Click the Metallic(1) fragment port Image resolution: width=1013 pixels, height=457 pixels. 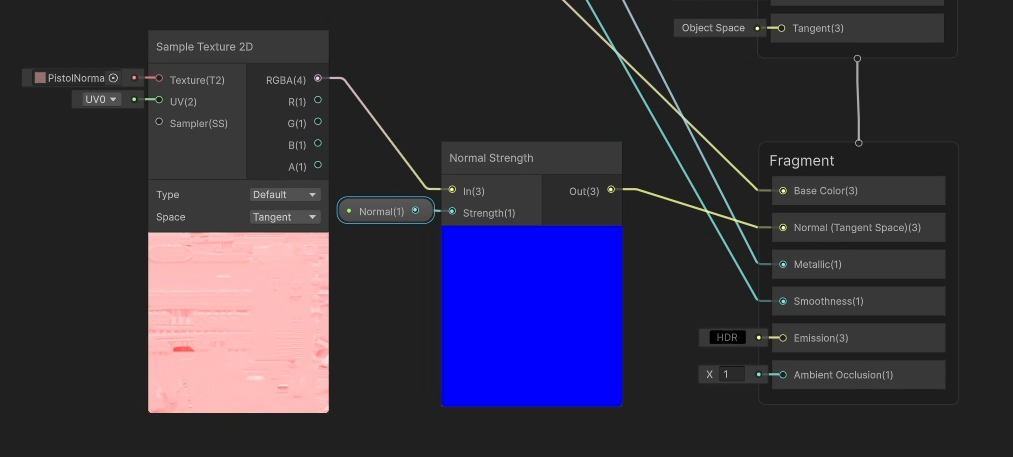click(783, 264)
